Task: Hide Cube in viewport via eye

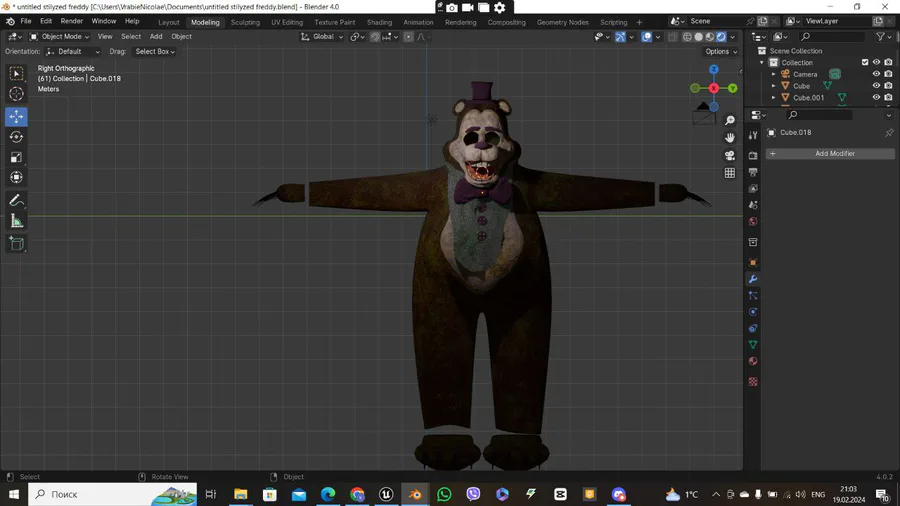Action: [x=876, y=85]
